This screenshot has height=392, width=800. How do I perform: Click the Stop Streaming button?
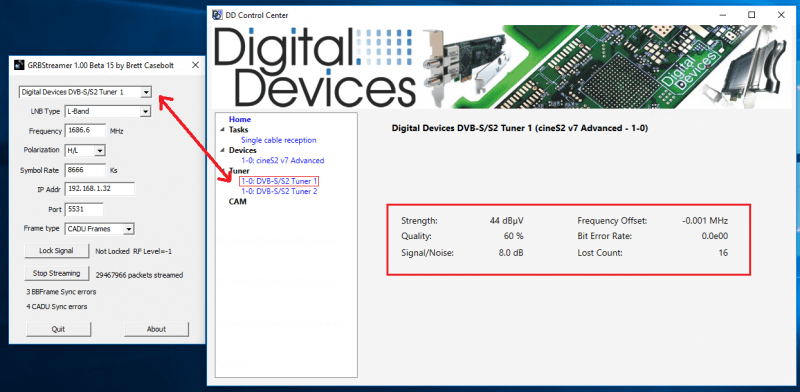click(56, 274)
